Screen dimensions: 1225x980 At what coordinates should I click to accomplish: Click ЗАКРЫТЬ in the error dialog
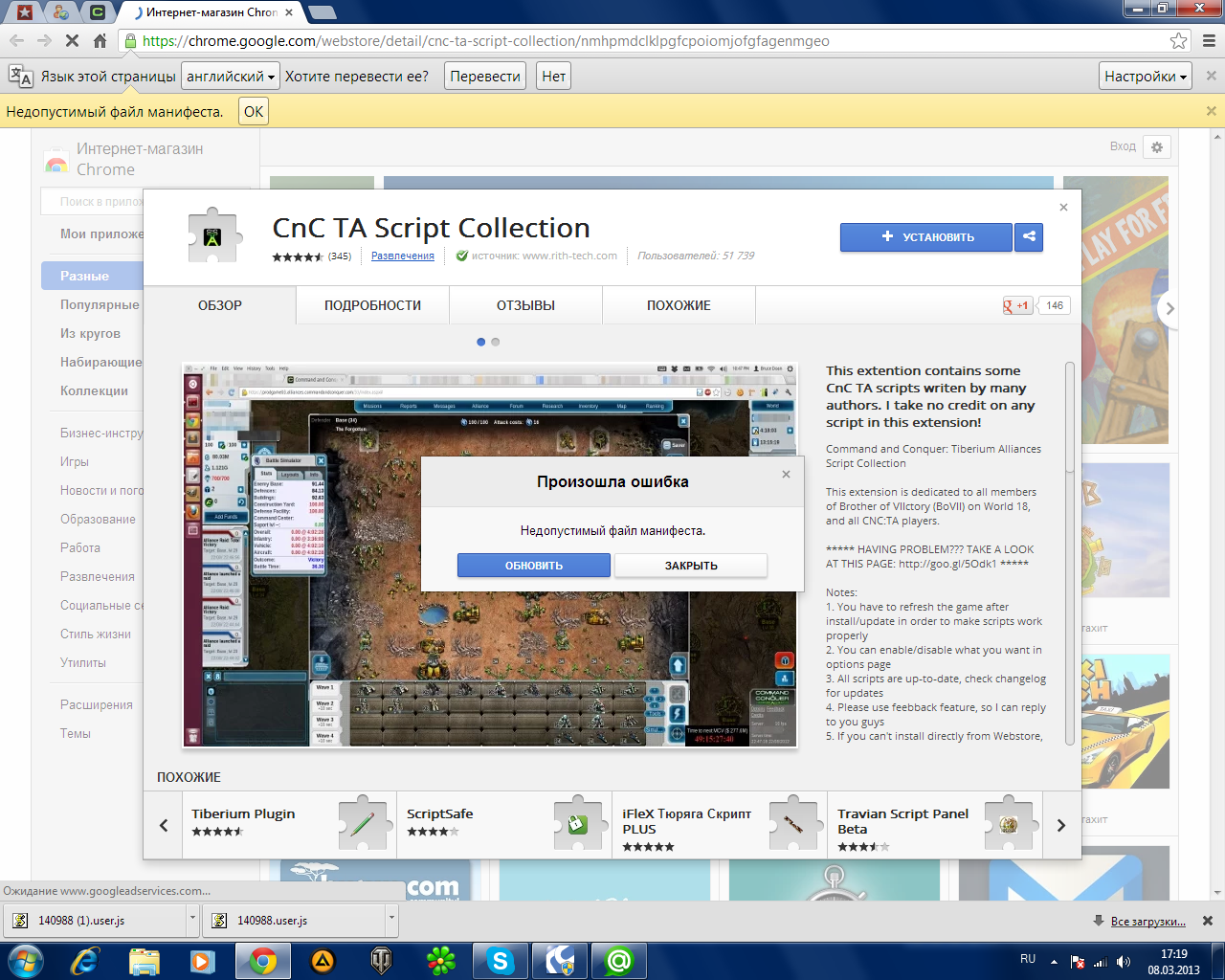pos(691,566)
